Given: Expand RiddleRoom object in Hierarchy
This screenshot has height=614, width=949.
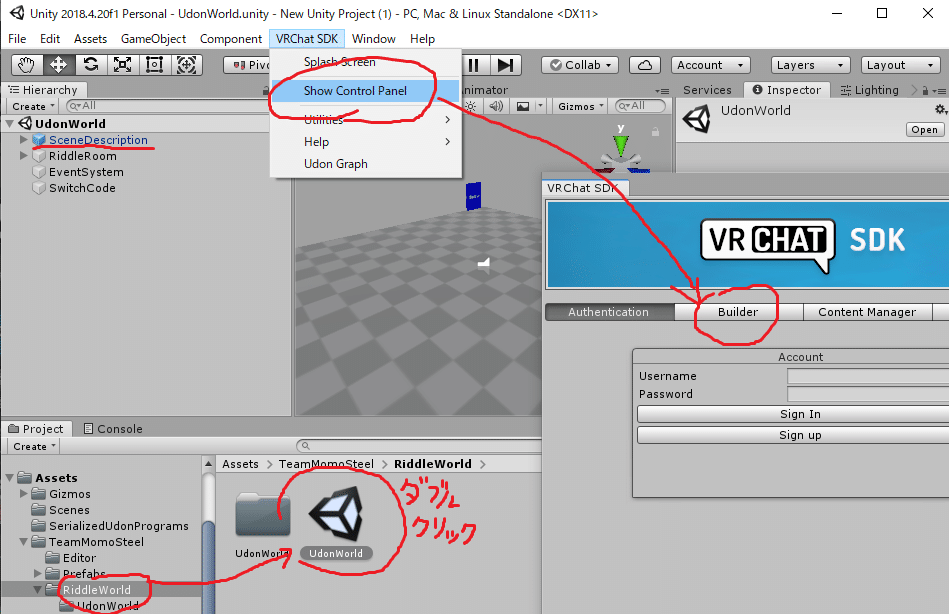Looking at the screenshot, I should pyautogui.click(x=24, y=156).
